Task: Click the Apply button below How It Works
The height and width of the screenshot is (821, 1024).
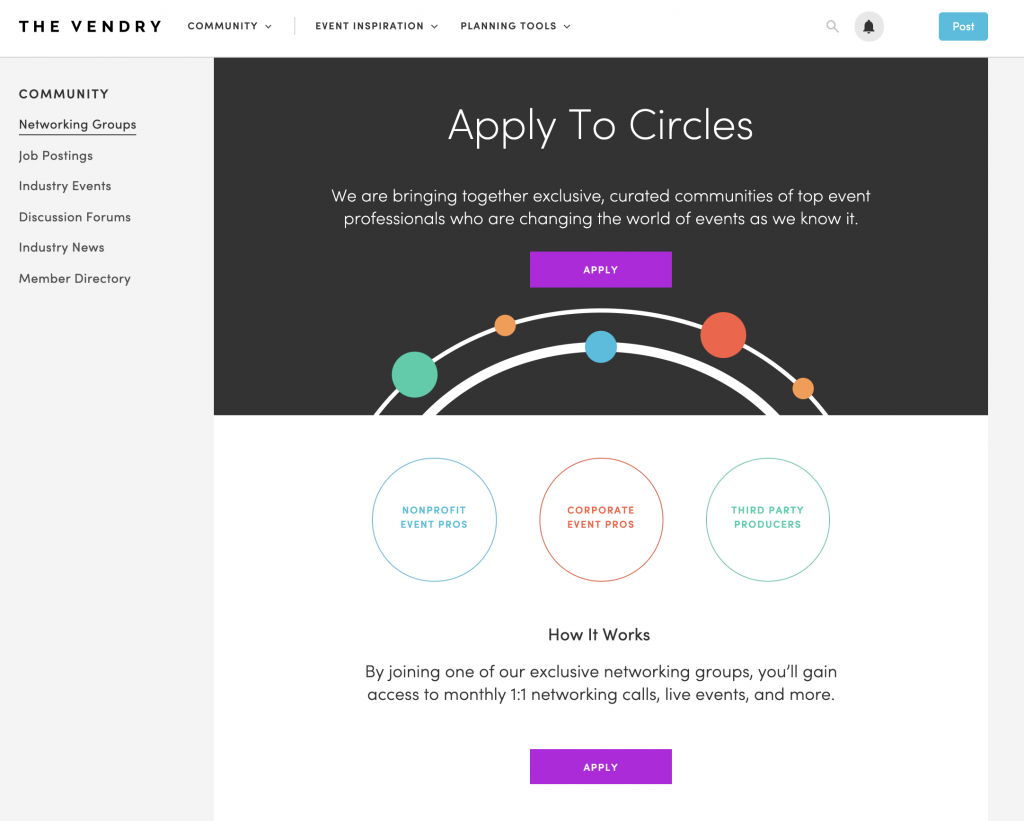Action: pos(600,767)
